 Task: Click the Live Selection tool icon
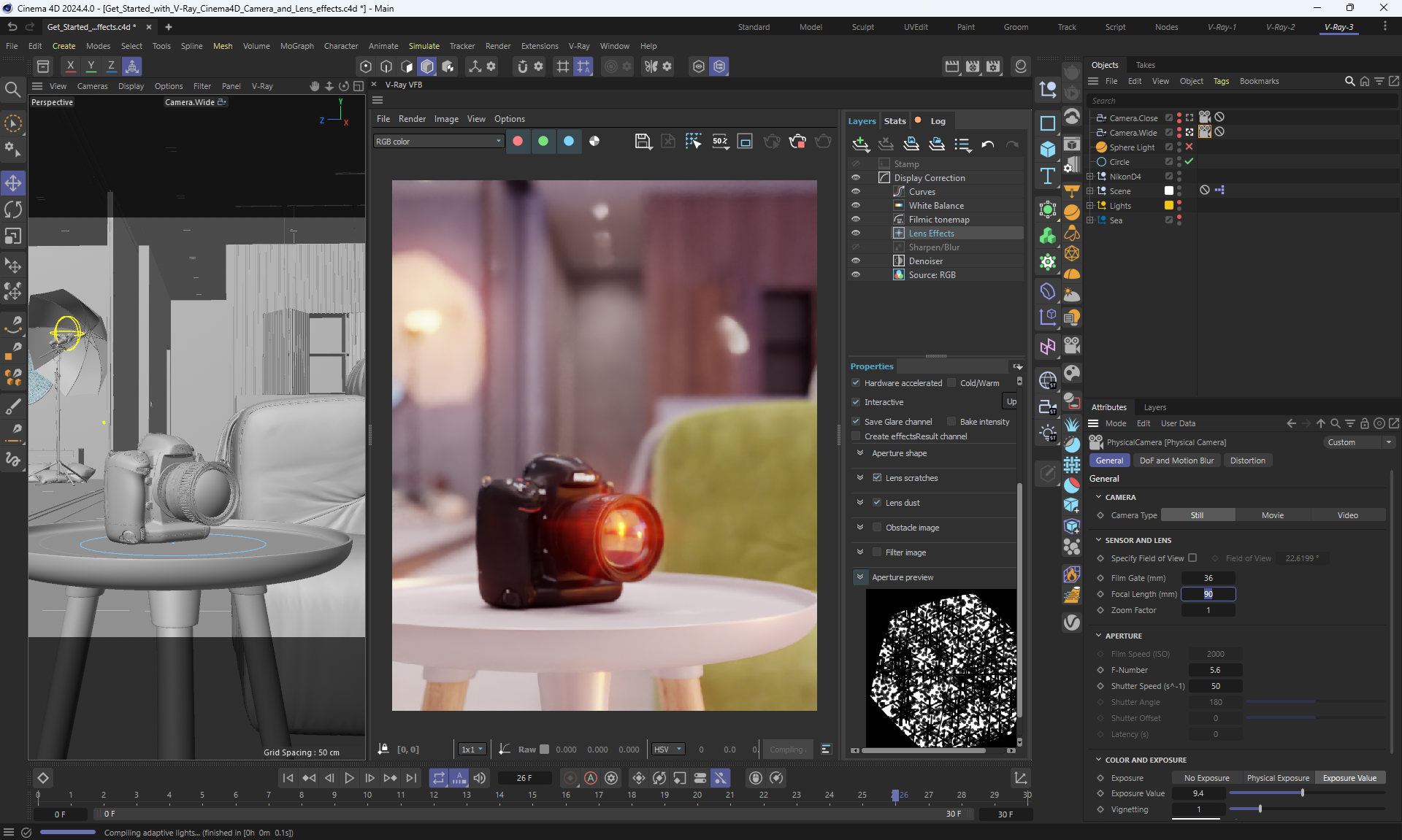pos(13,124)
